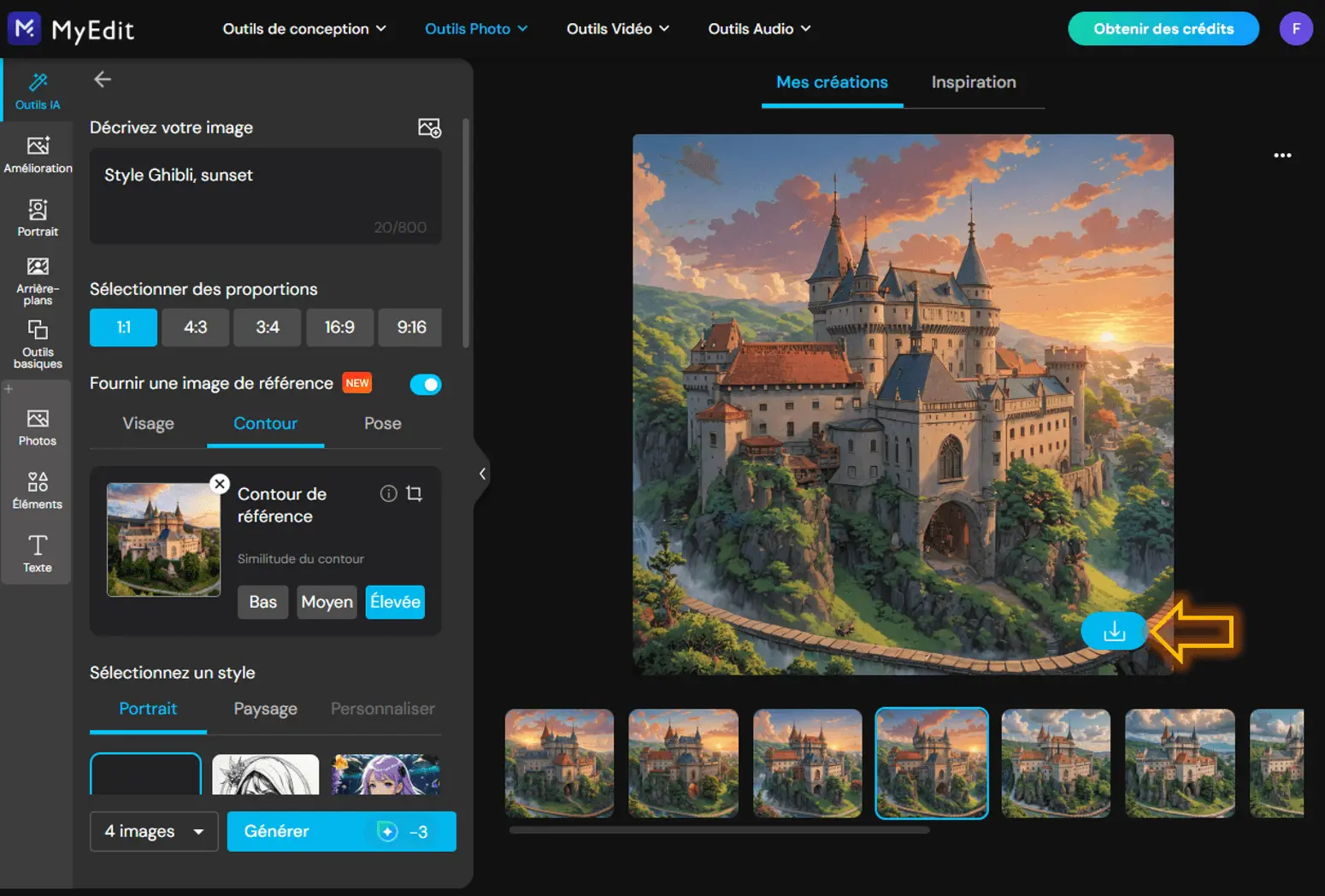This screenshot has height=896, width=1325.
Task: Edit the Style Ghibli, sunset prompt field
Action: point(266,196)
